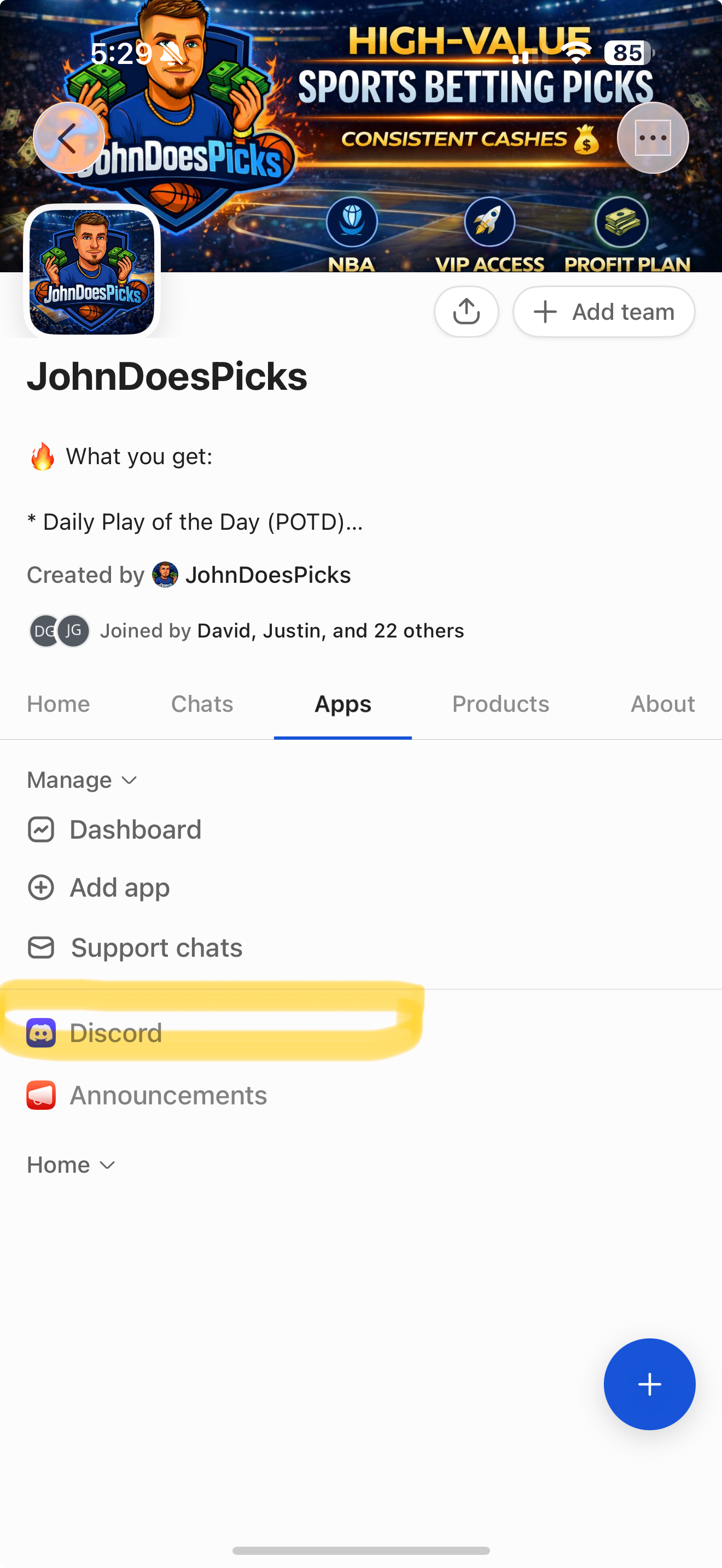The width and height of the screenshot is (722, 1568).
Task: Expand the truncated POTD description text
Action: pos(195,522)
